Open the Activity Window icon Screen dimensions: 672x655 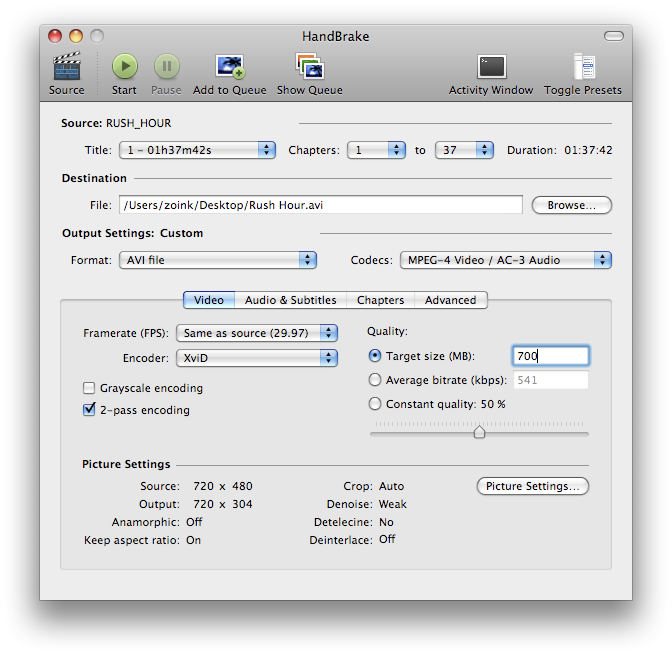[x=492, y=66]
